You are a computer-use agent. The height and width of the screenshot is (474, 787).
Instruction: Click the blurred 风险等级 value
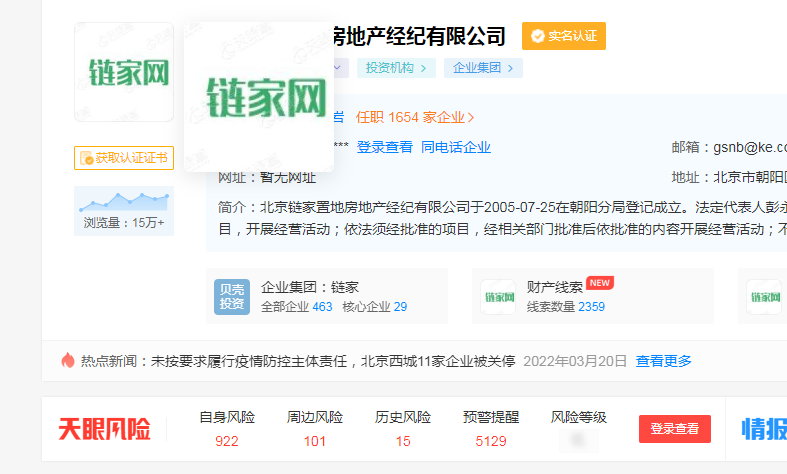[579, 440]
